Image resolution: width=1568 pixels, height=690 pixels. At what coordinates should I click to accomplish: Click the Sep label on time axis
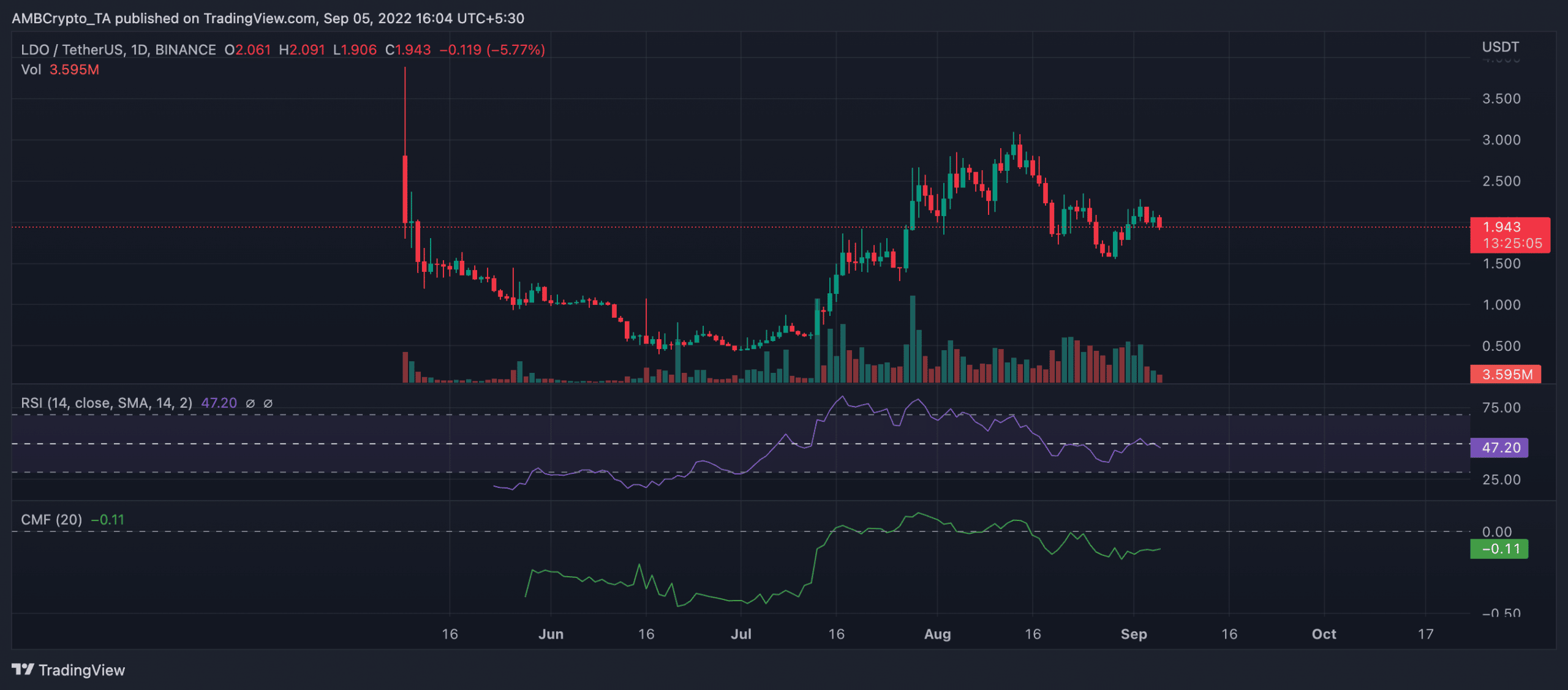1134,634
